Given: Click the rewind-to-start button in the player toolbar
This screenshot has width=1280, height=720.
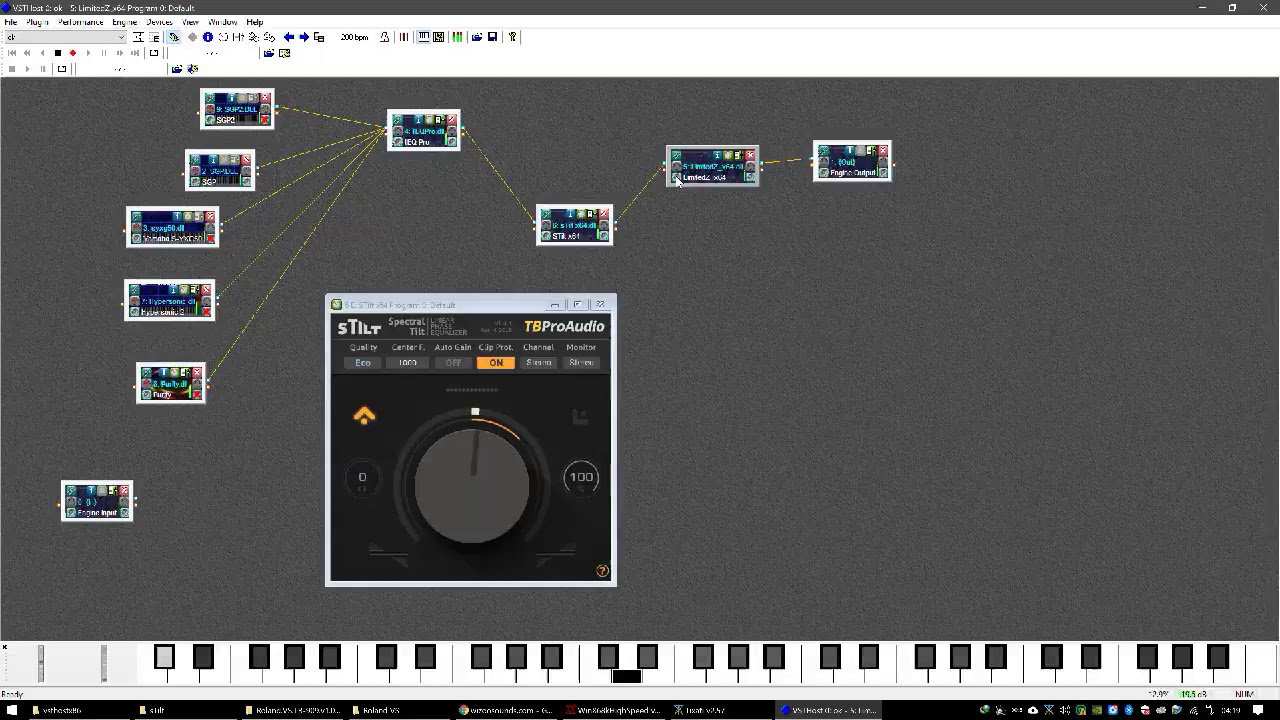Looking at the screenshot, I should click(x=12, y=53).
